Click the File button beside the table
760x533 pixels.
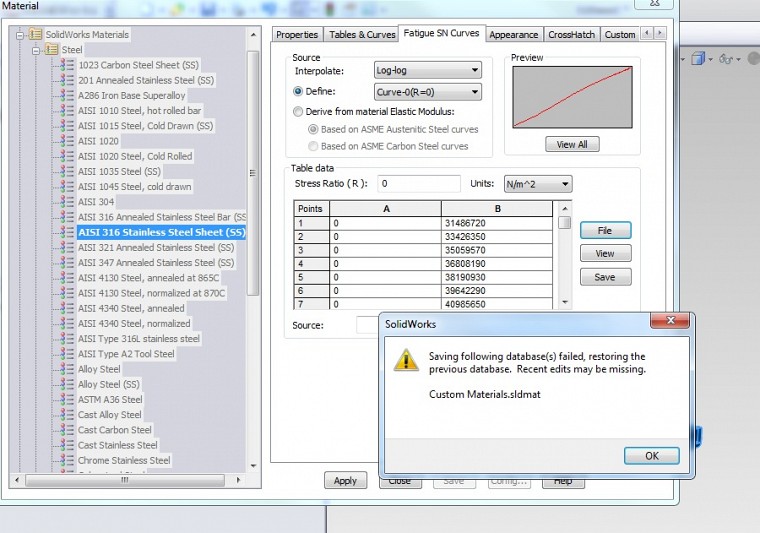click(605, 231)
